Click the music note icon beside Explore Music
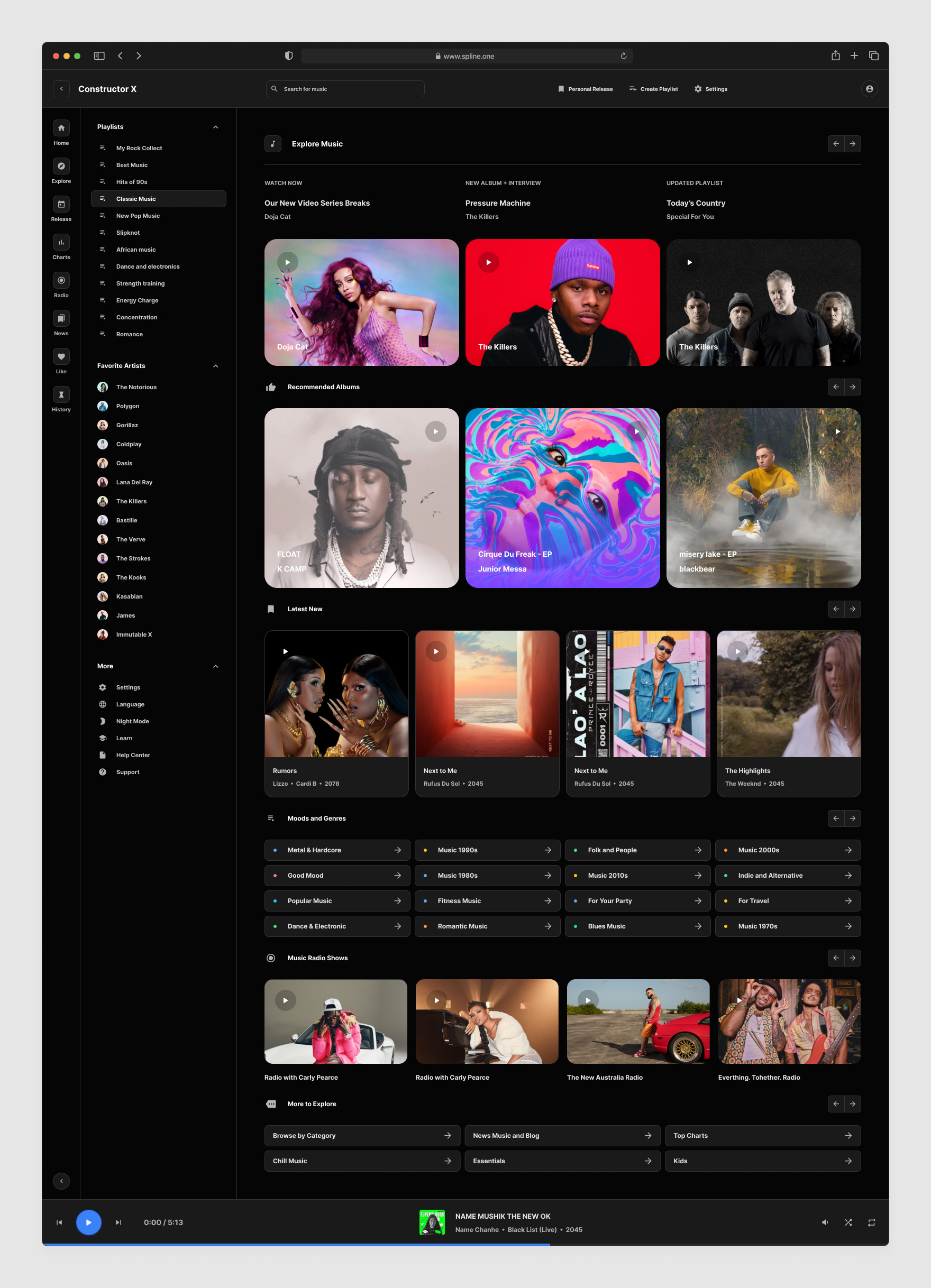The image size is (931, 1288). coord(272,144)
